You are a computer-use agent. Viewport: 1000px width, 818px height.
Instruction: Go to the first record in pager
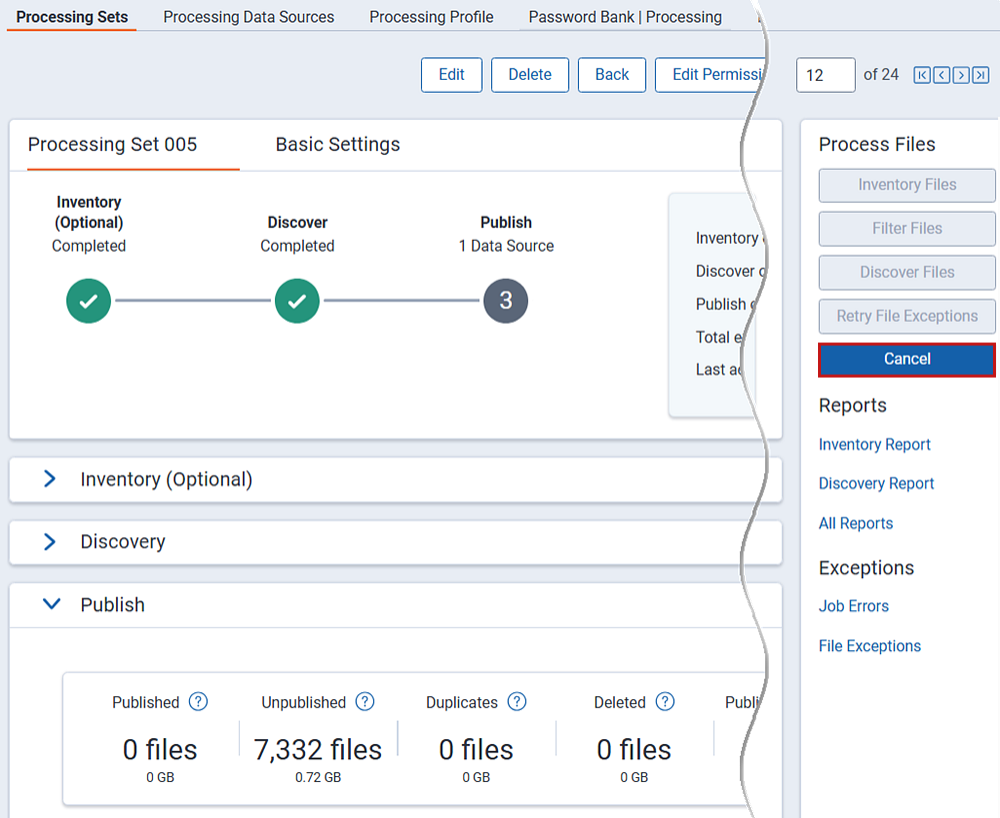(922, 75)
